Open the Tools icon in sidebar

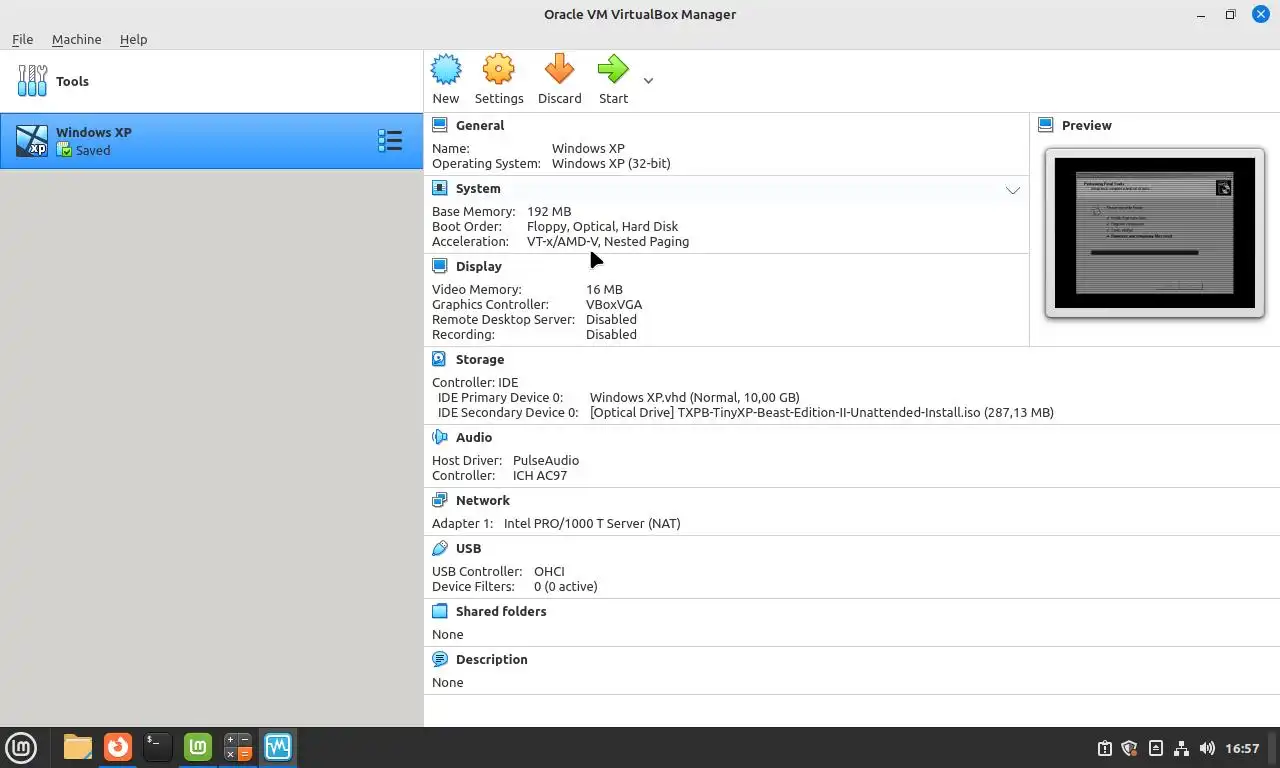pyautogui.click(x=32, y=81)
